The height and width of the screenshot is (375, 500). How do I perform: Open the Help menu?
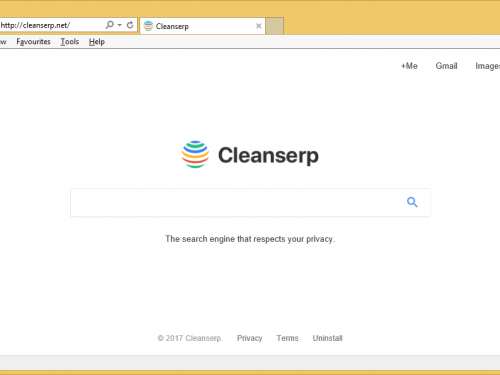coord(97,42)
